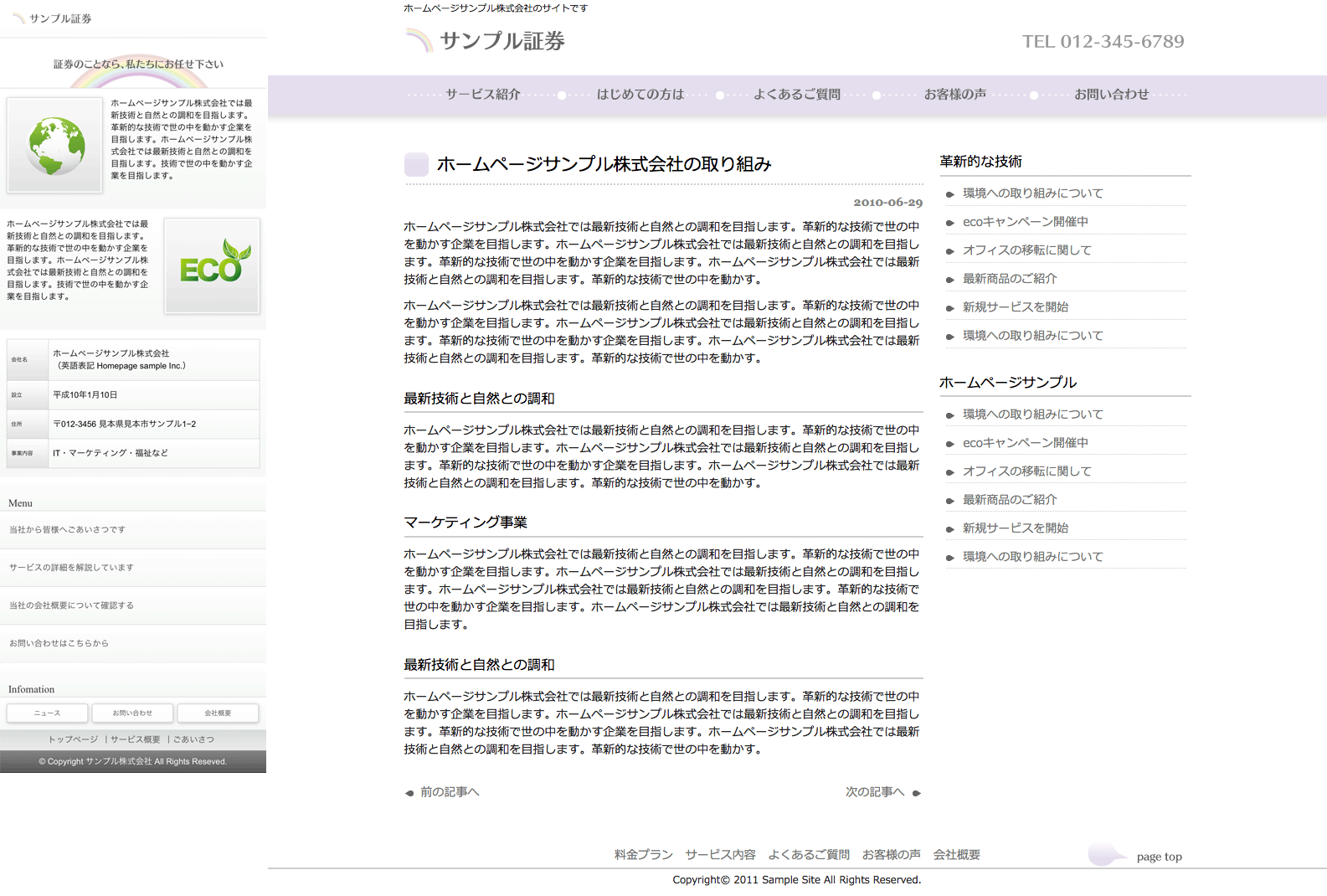Viewport: 1327px width, 896px height.
Task: Go to よくあるご質問 in top navigation
Action: 796,95
